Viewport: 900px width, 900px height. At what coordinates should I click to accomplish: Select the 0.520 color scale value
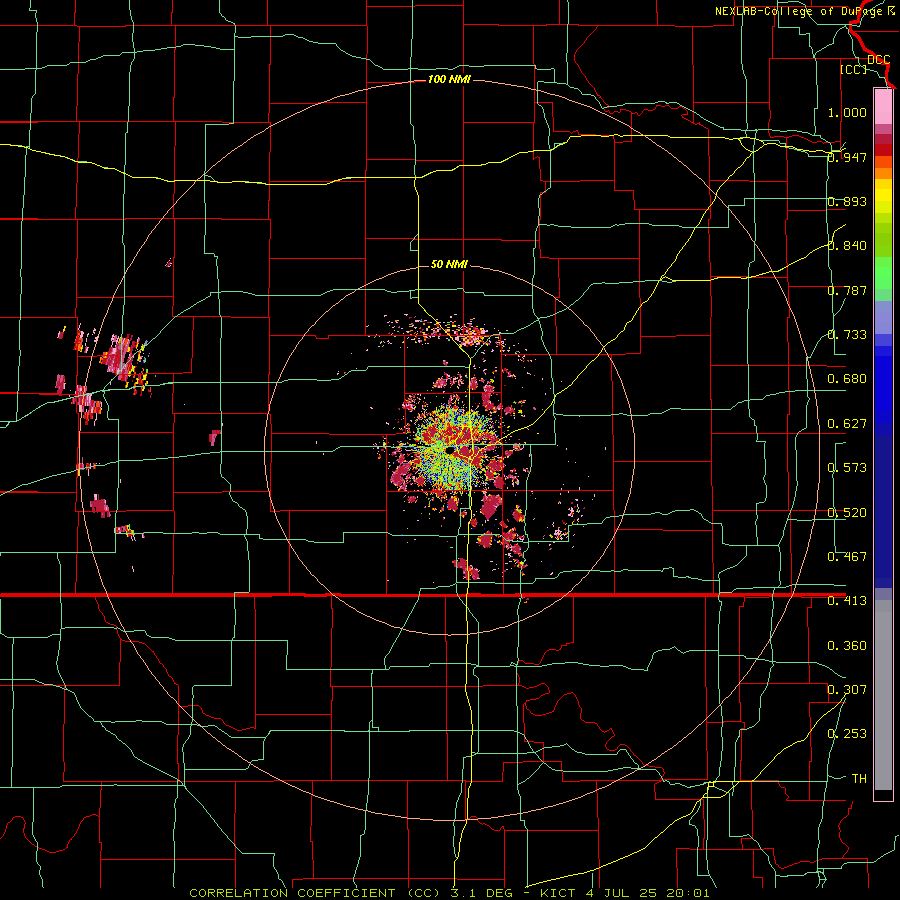tap(847, 513)
